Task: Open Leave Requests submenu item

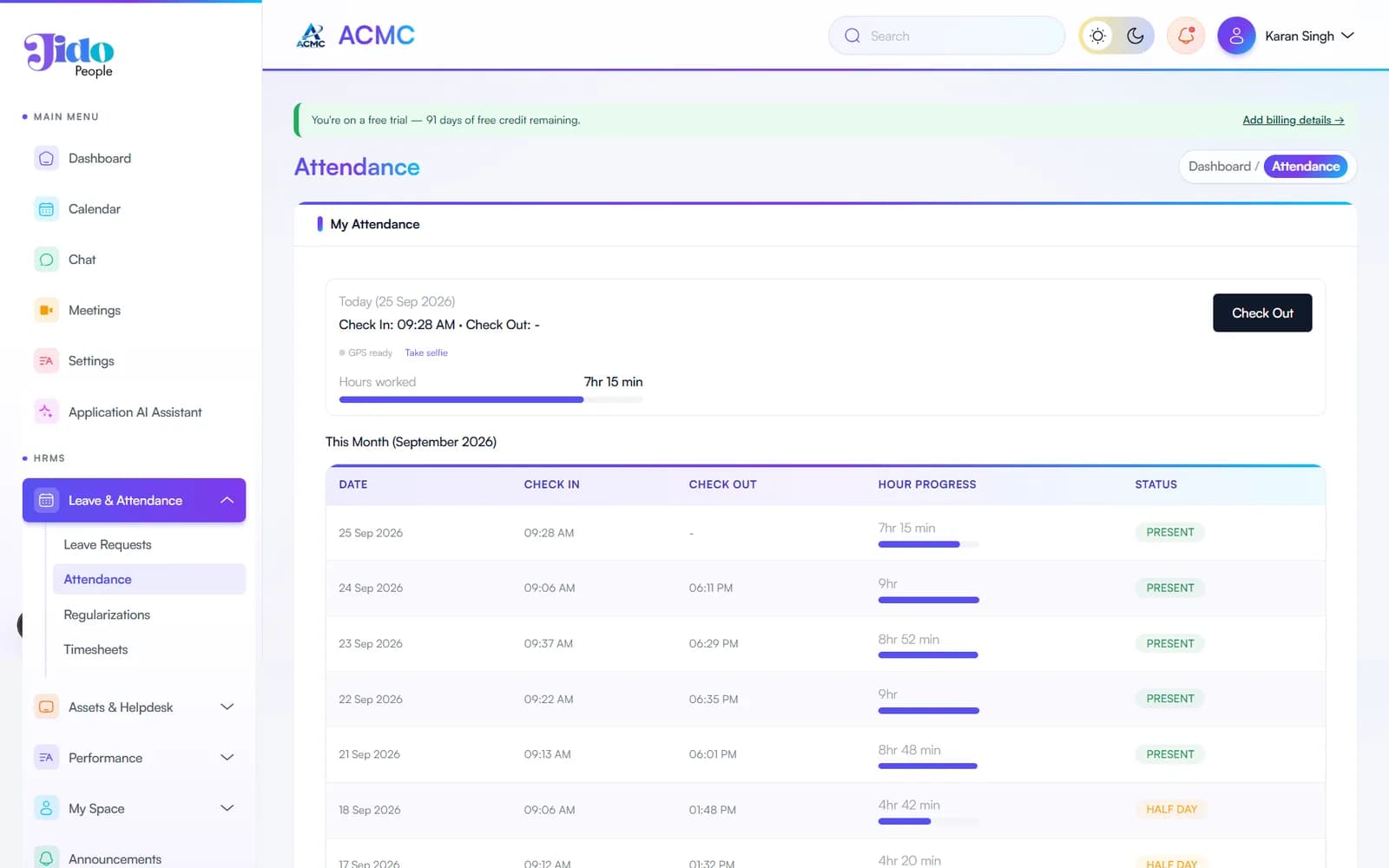Action: pyautogui.click(x=108, y=544)
